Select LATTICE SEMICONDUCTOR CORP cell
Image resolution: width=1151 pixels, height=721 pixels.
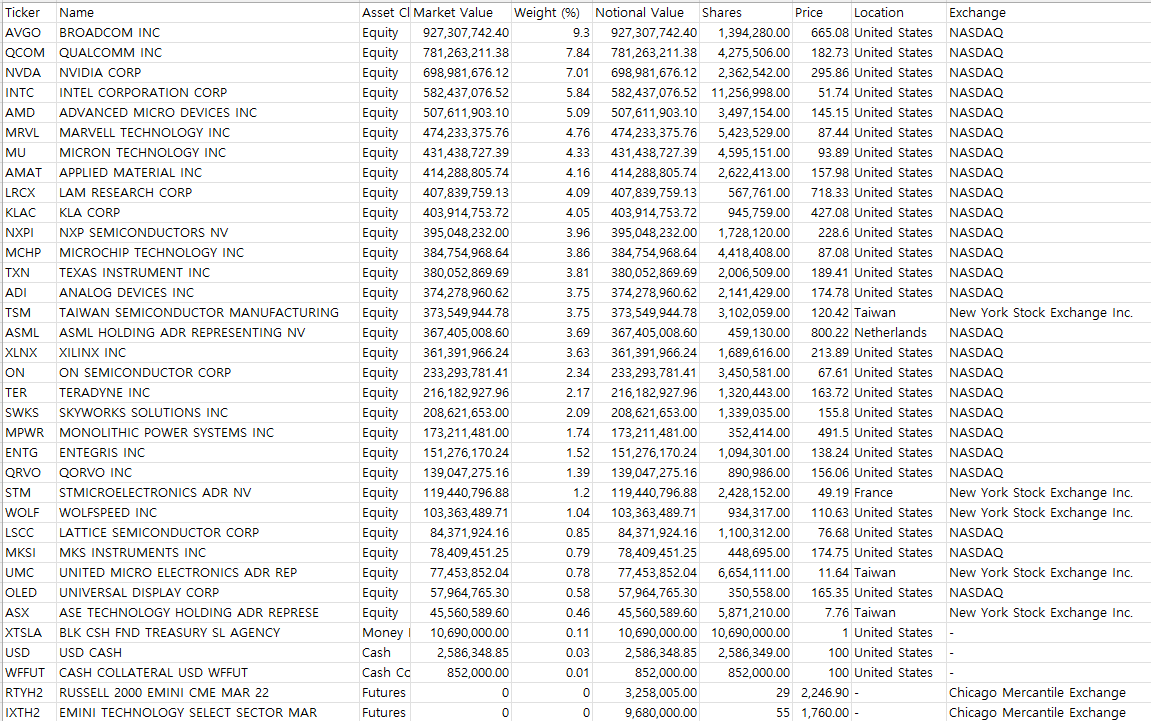click(208, 533)
